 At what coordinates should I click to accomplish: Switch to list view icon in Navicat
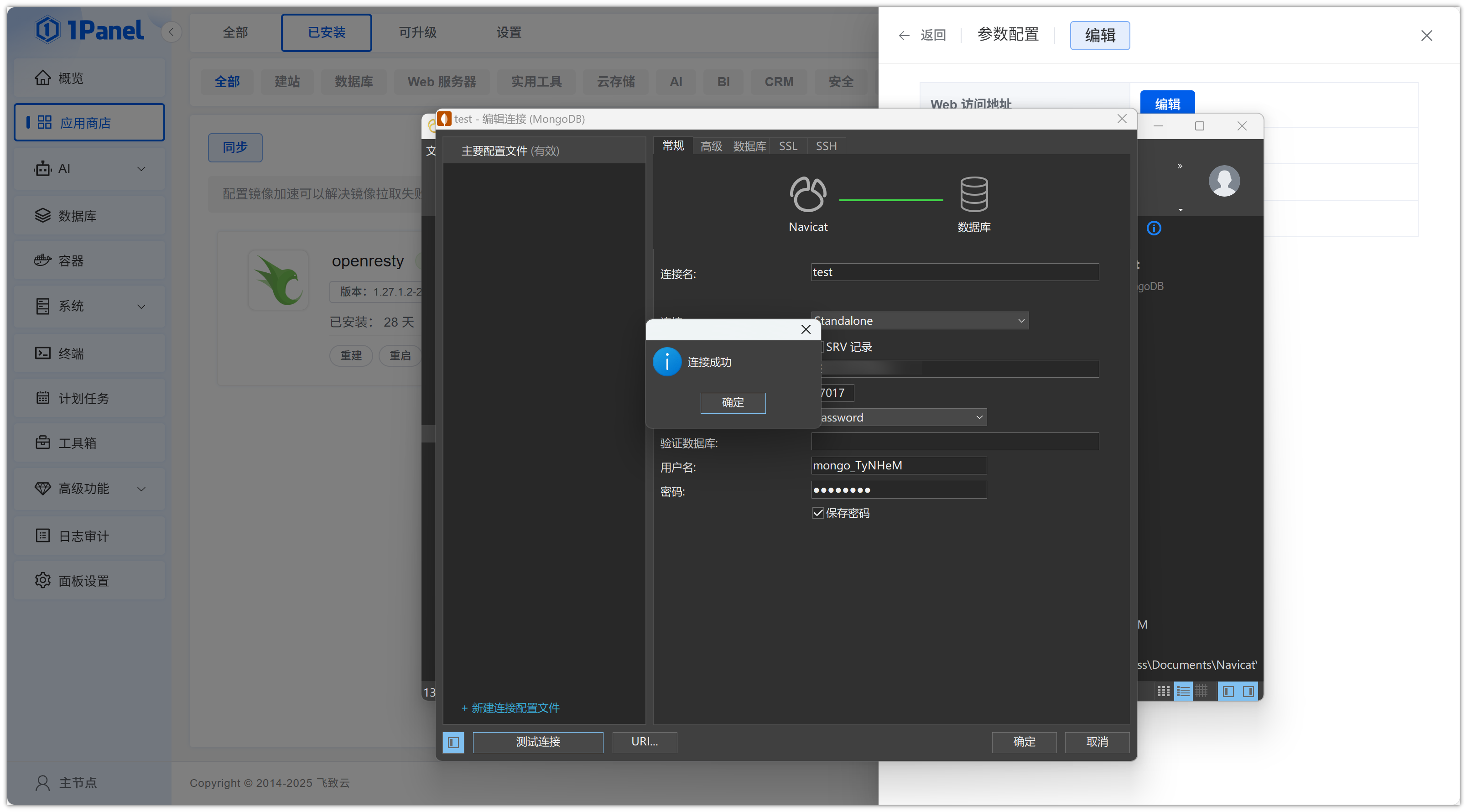(1183, 691)
